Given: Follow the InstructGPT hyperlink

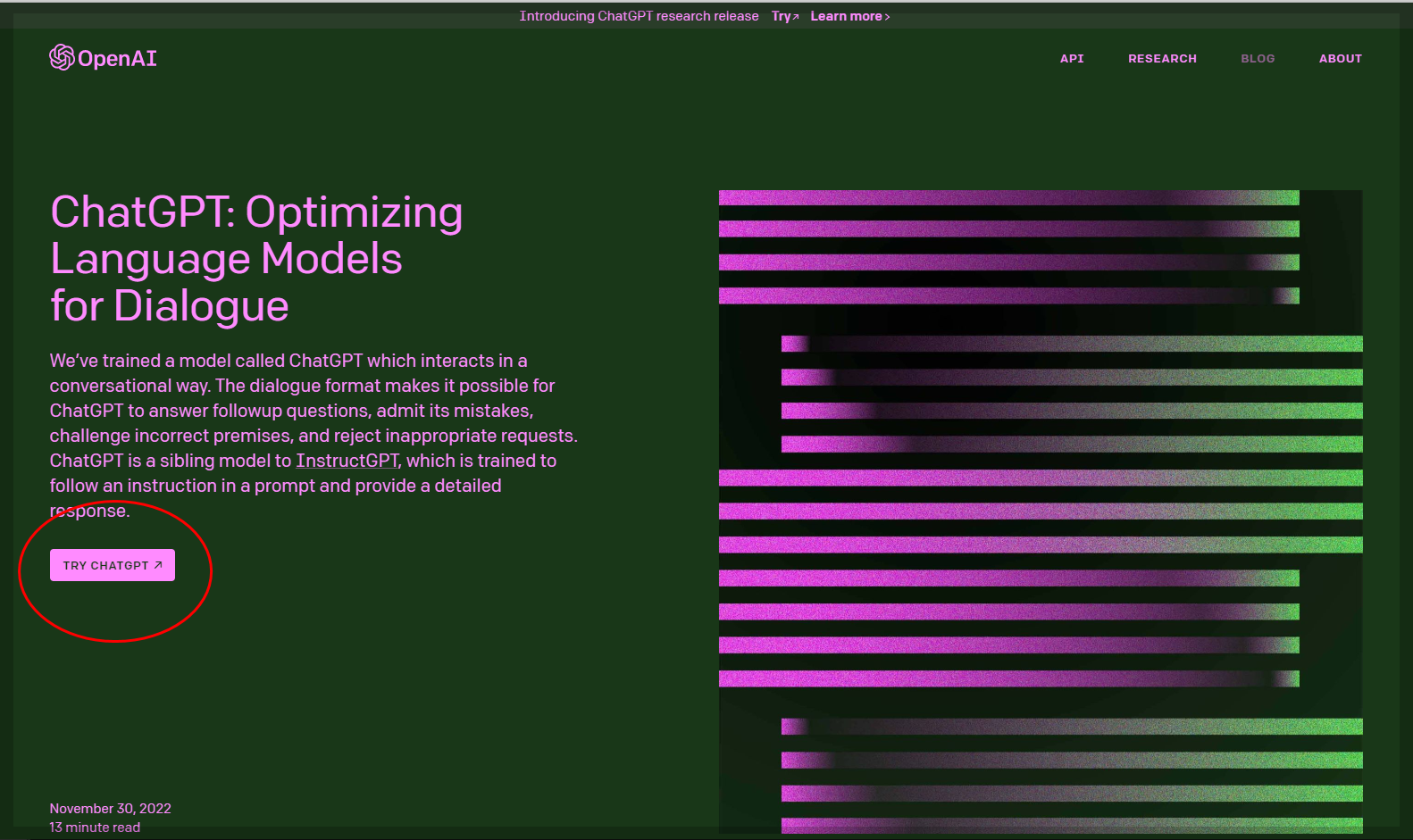Looking at the screenshot, I should point(347,461).
